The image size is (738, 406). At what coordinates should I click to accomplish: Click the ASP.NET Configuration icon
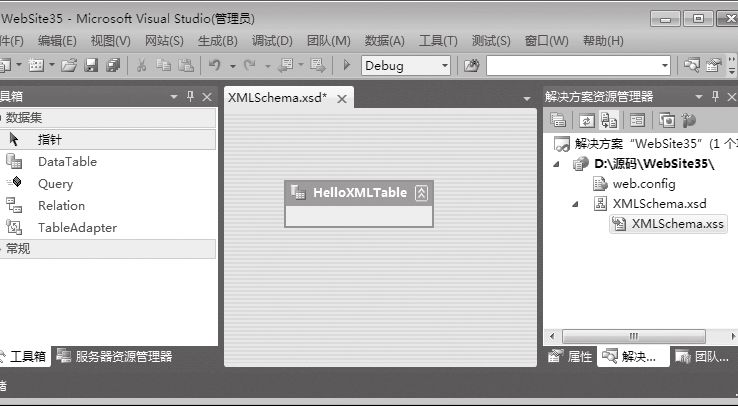tap(689, 120)
